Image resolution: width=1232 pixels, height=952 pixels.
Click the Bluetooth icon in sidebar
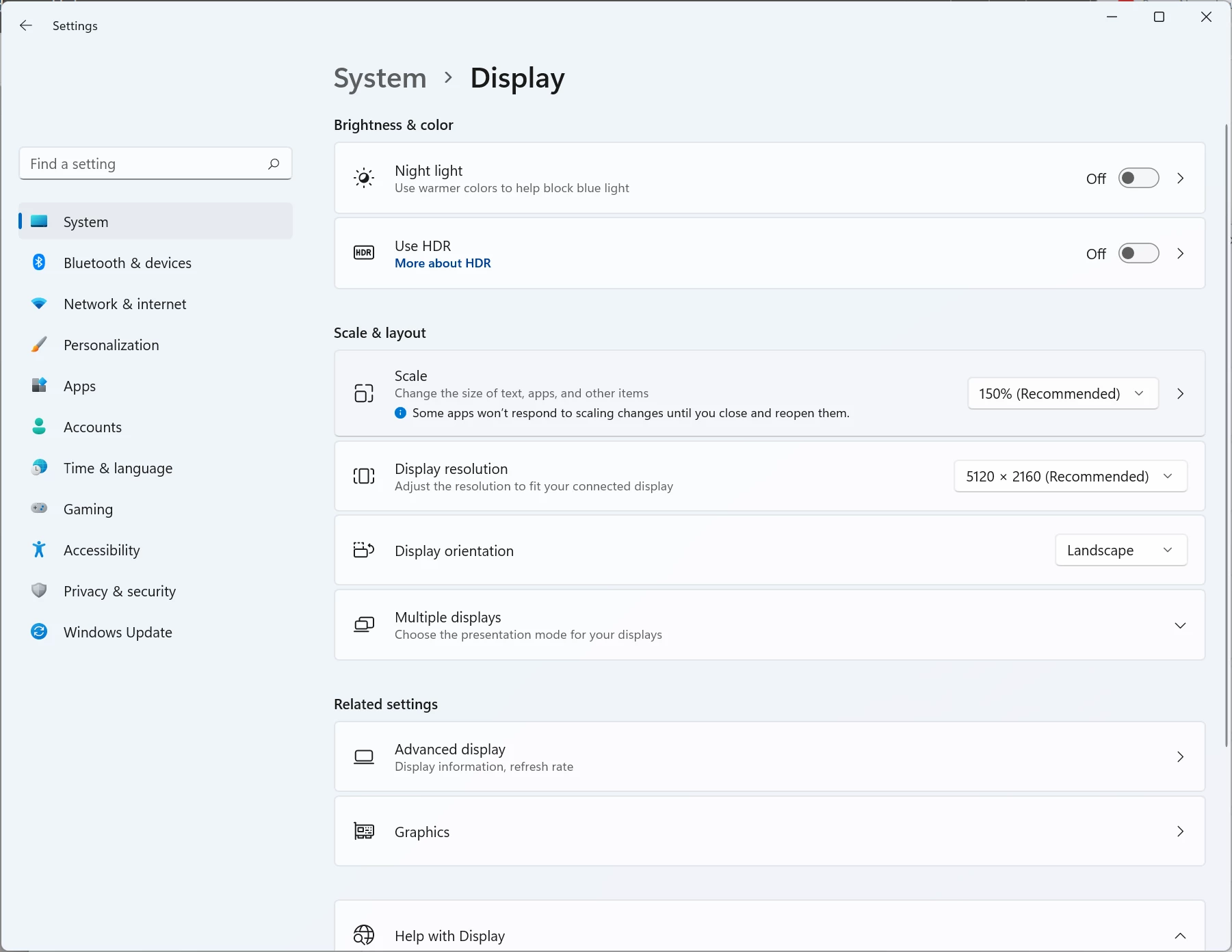click(40, 263)
